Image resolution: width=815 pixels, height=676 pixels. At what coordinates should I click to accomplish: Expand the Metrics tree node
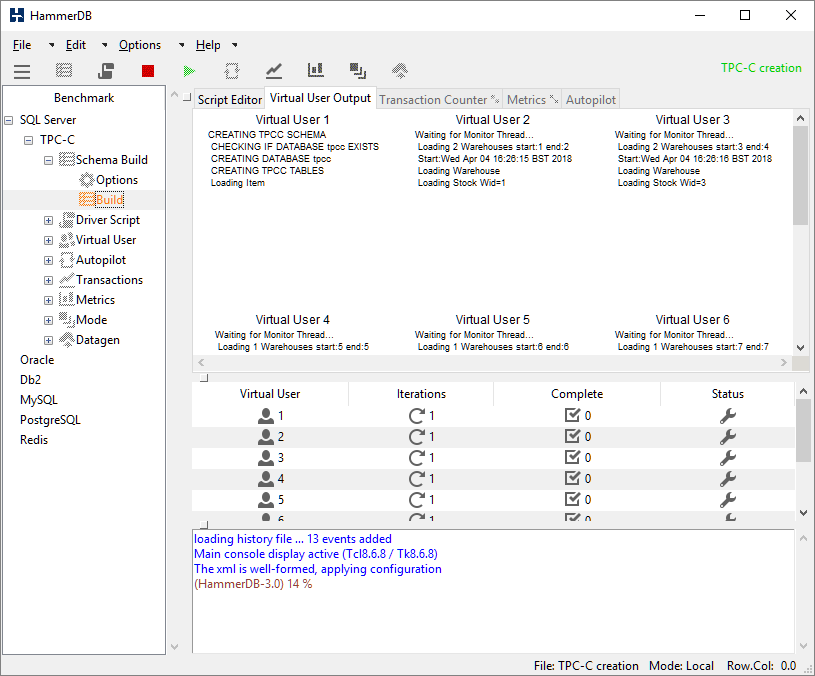pyautogui.click(x=48, y=300)
